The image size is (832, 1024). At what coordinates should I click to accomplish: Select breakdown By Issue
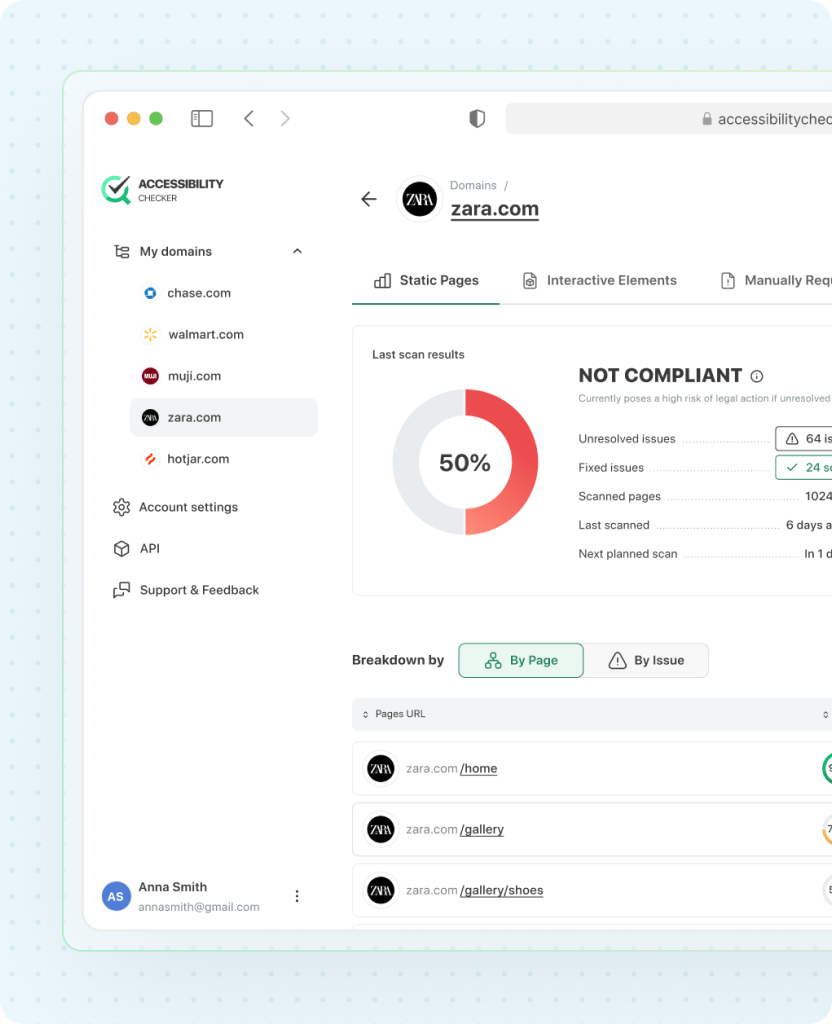pos(646,660)
